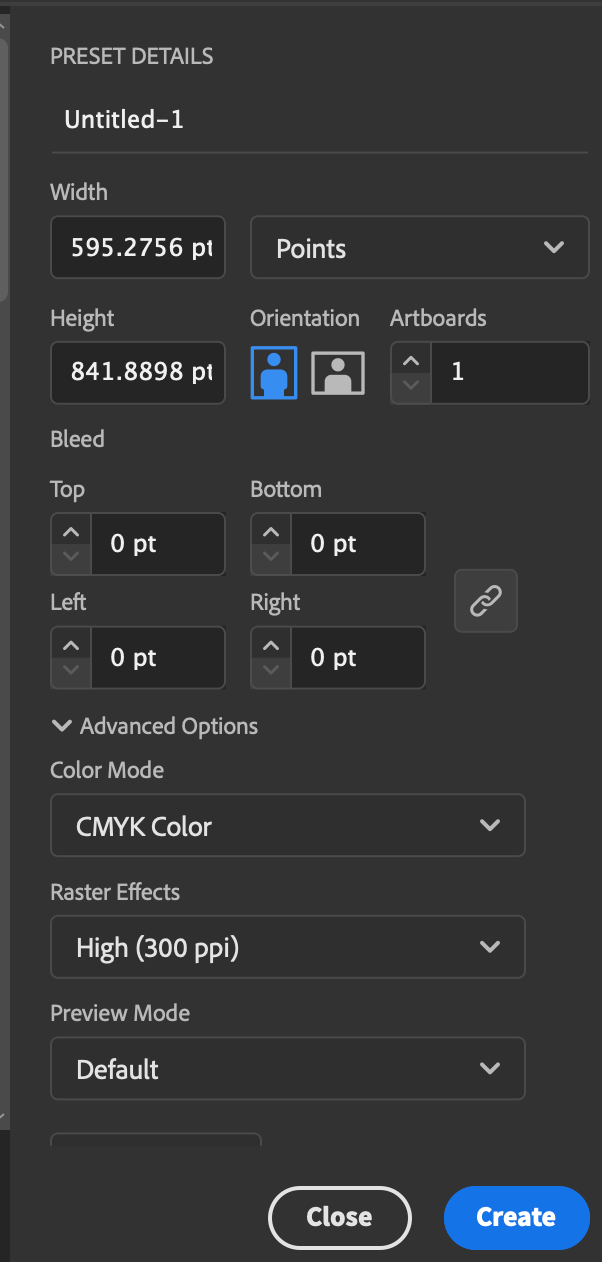
Task: Click the Left bleed up arrow
Action: [70, 644]
